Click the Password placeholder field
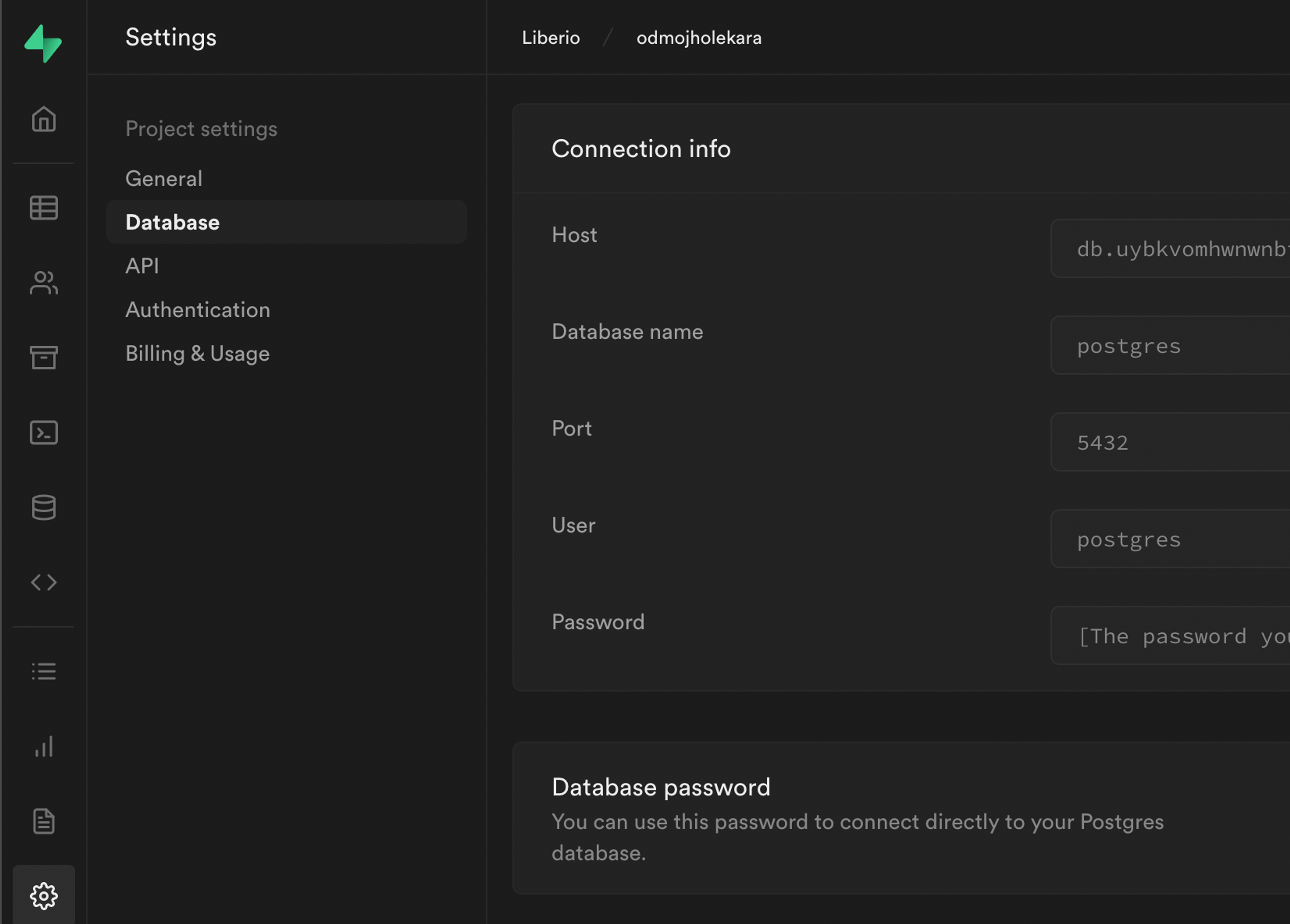This screenshot has height=924, width=1290. point(1170,636)
